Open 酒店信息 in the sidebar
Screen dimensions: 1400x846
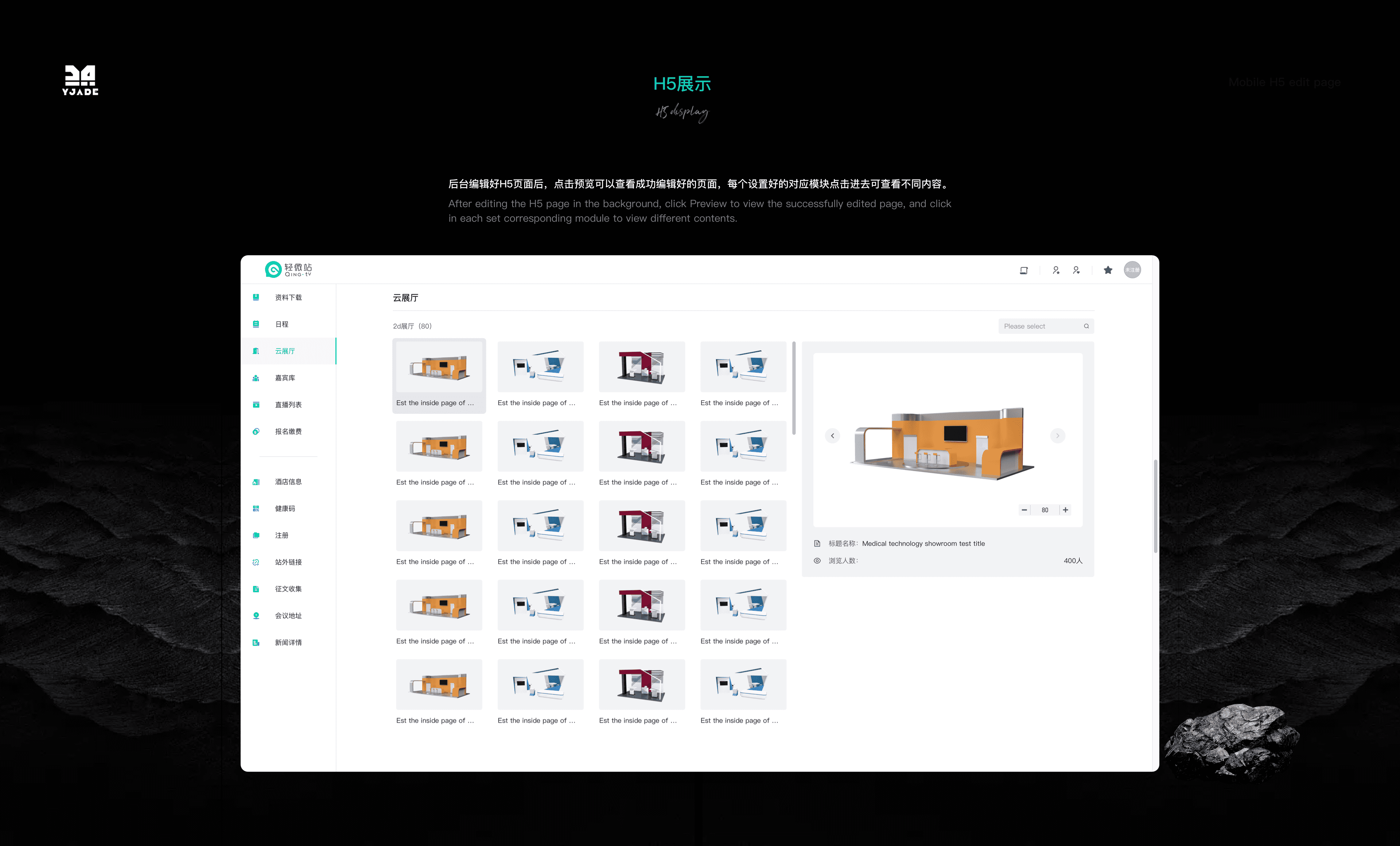288,482
